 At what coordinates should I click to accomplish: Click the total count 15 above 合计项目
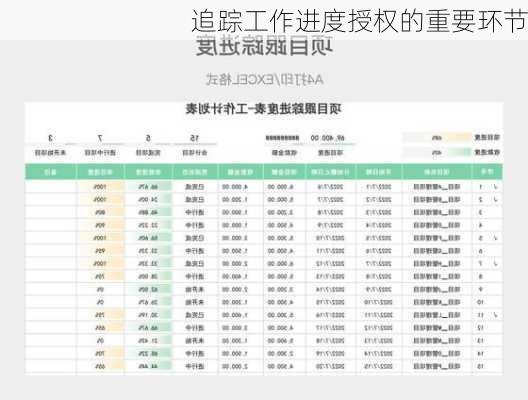(195, 138)
